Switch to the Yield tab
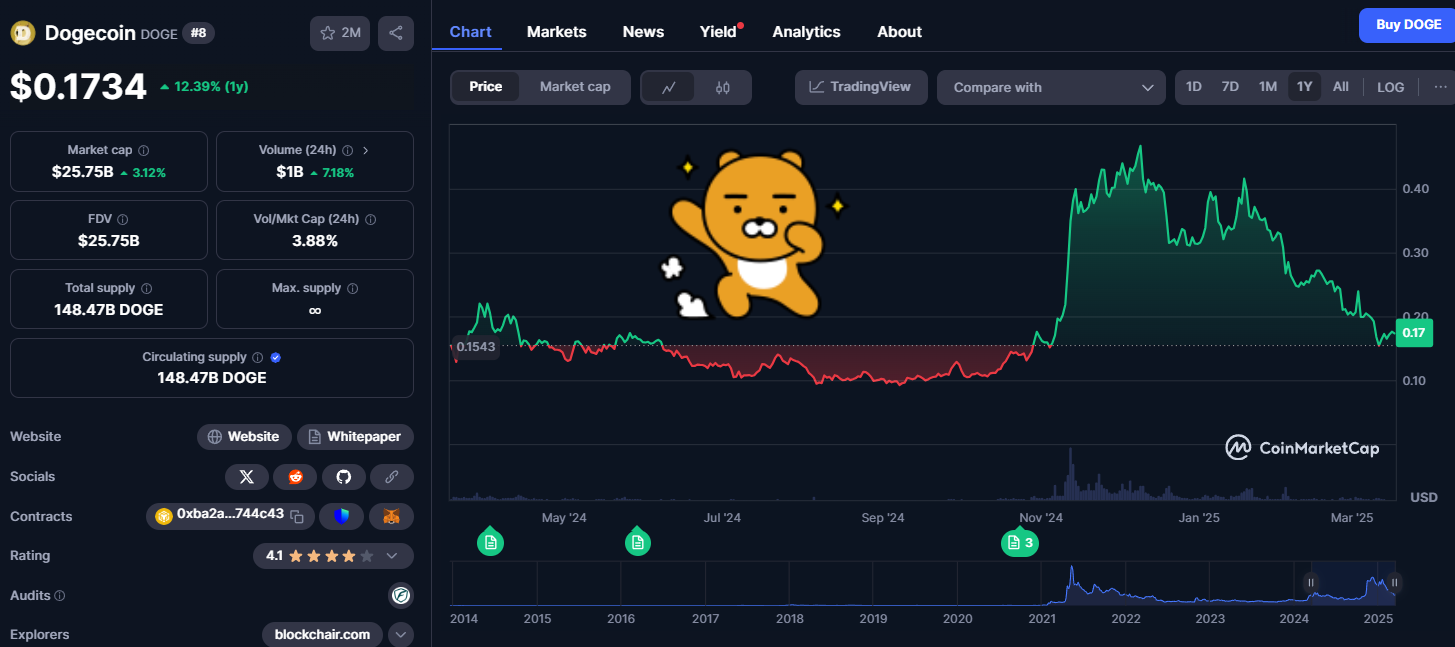The width and height of the screenshot is (1455, 647). 719,32
